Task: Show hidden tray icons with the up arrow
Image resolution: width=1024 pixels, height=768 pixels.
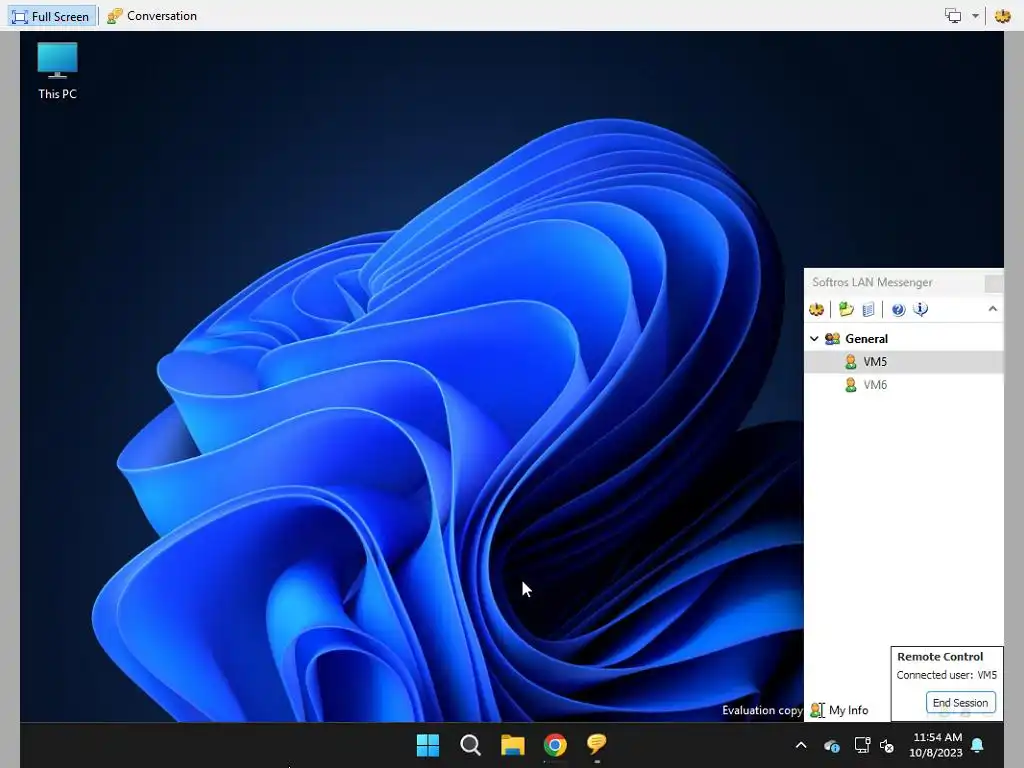Action: (x=801, y=745)
